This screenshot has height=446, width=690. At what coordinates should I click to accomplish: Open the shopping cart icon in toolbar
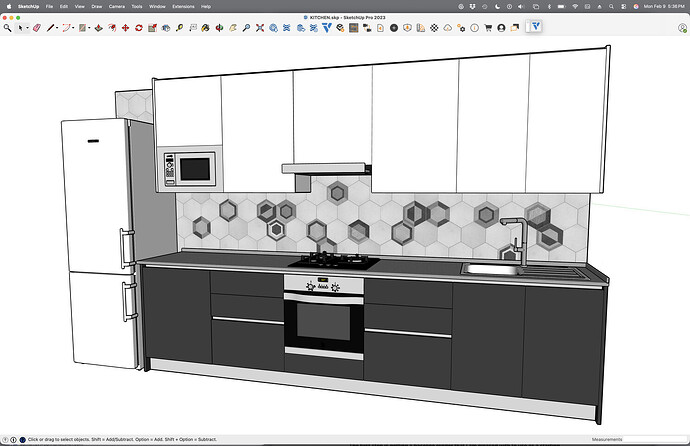pyautogui.click(x=487, y=28)
